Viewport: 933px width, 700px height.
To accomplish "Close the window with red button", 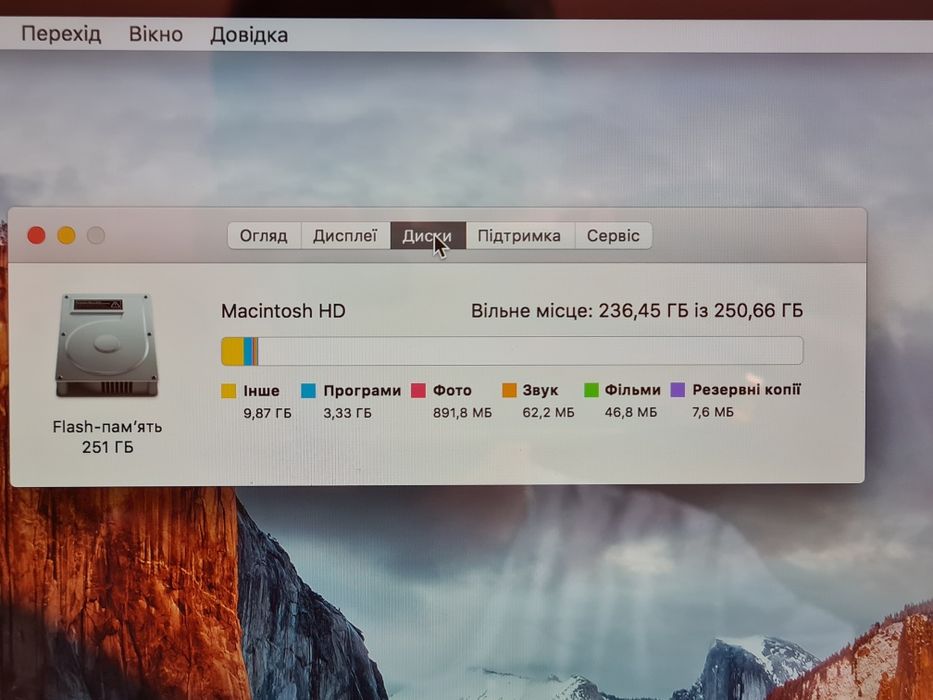I will [36, 236].
